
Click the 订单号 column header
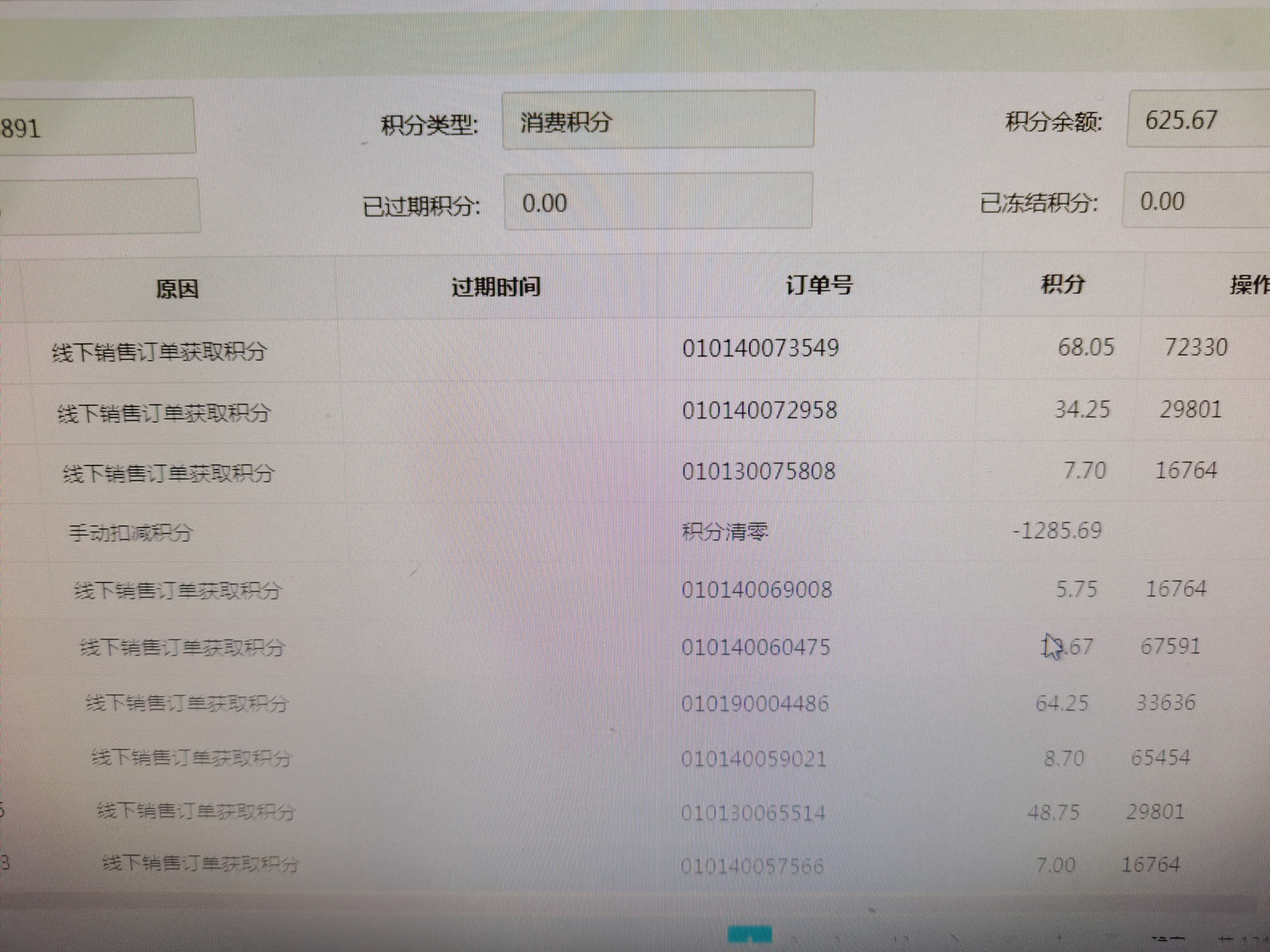[x=819, y=285]
